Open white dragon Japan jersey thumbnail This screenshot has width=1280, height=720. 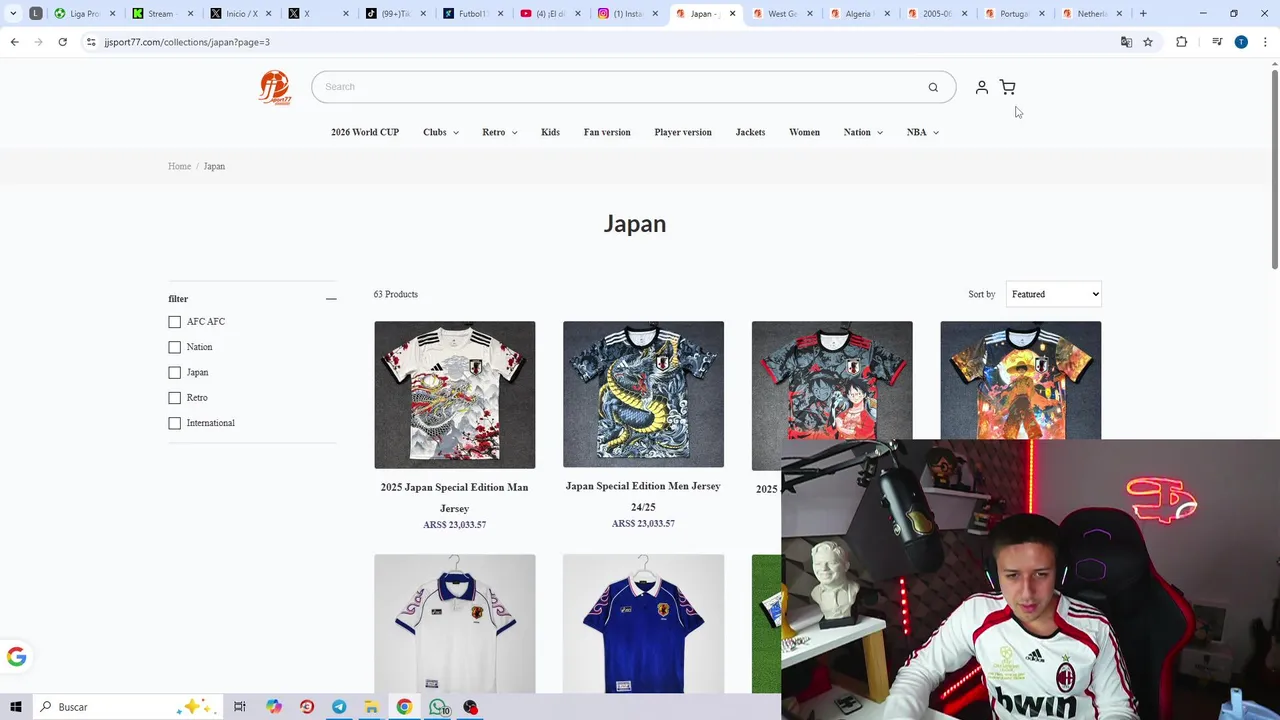455,394
